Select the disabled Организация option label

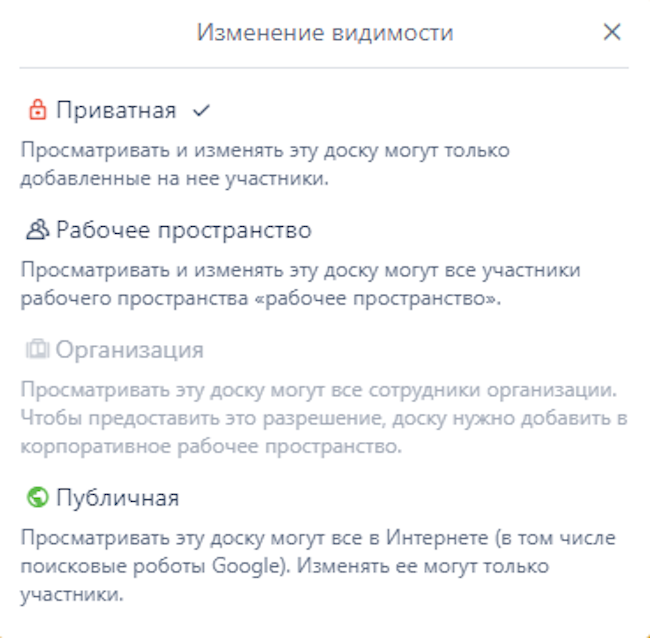tap(129, 350)
